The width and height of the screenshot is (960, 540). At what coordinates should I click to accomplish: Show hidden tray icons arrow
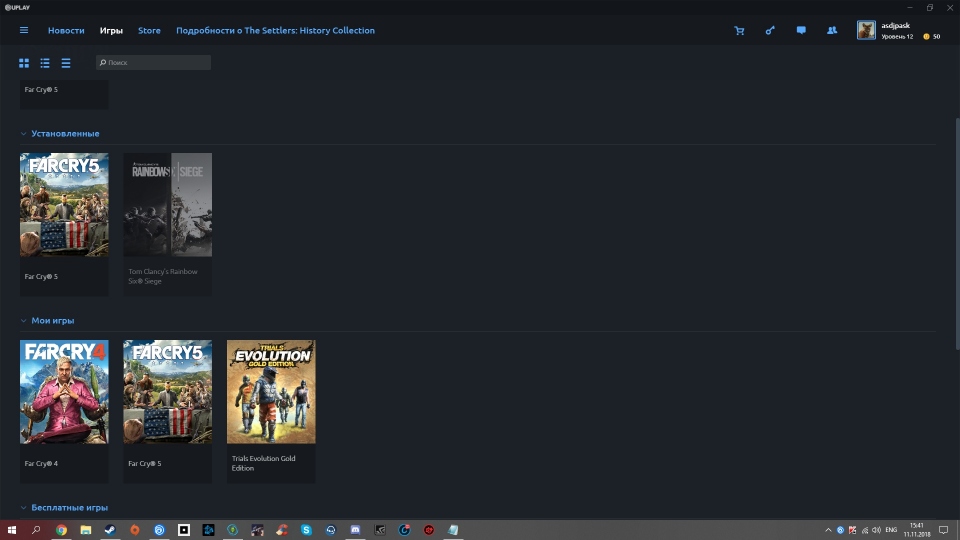pos(828,530)
